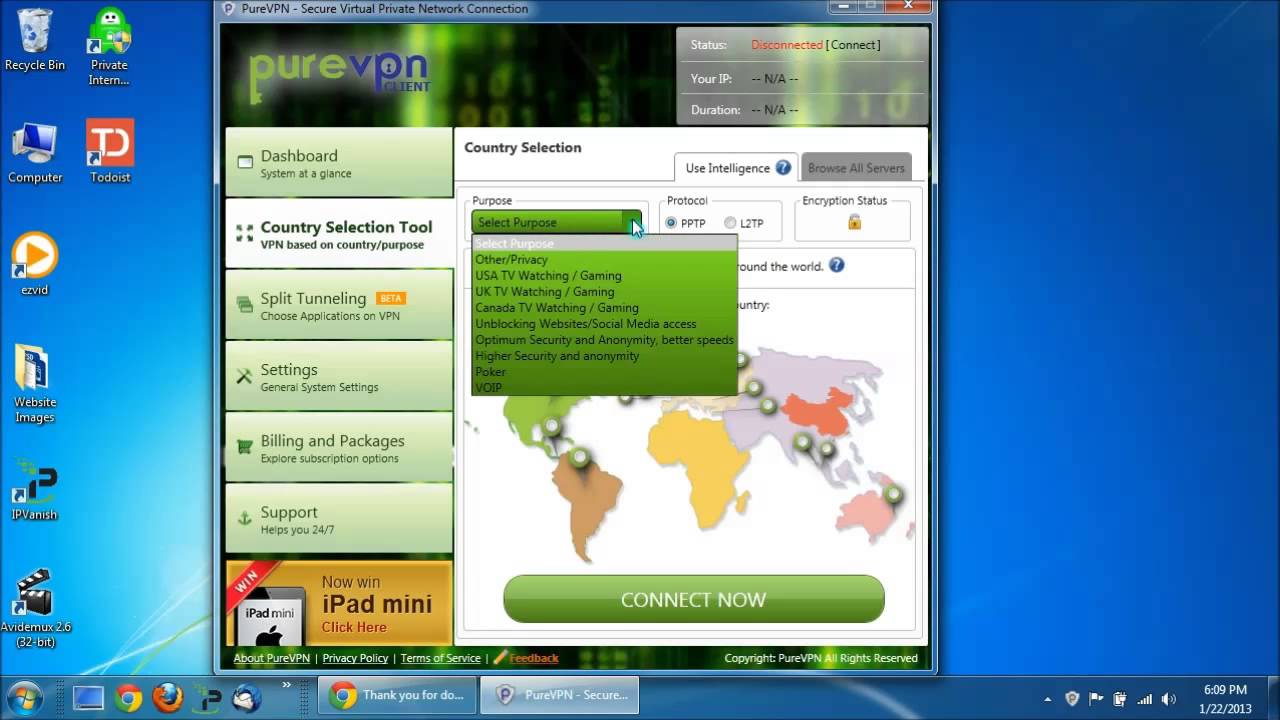Open the Website Images folder
The width and height of the screenshot is (1280, 720).
(x=35, y=385)
